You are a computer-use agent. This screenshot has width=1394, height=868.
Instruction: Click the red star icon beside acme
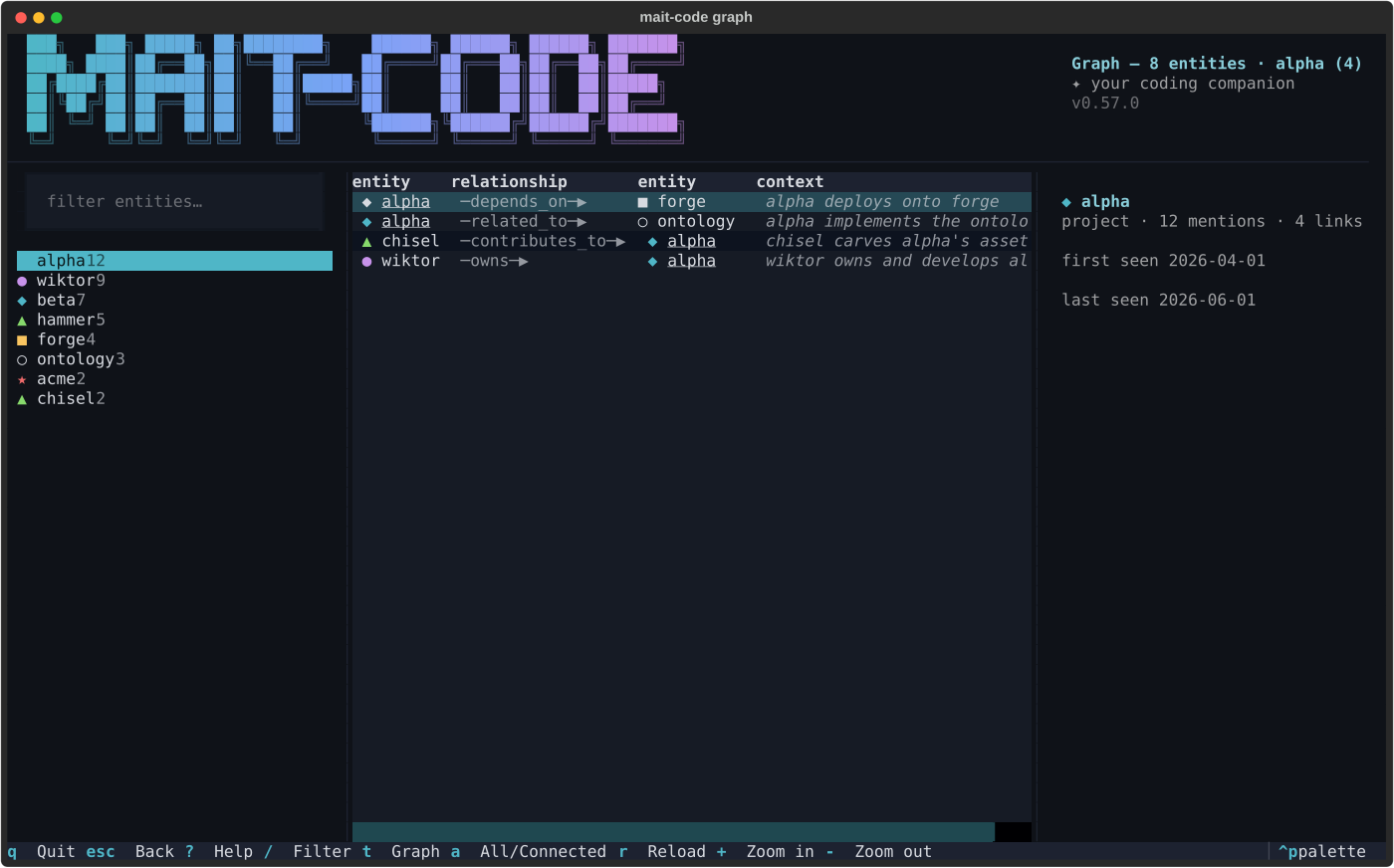22,380
